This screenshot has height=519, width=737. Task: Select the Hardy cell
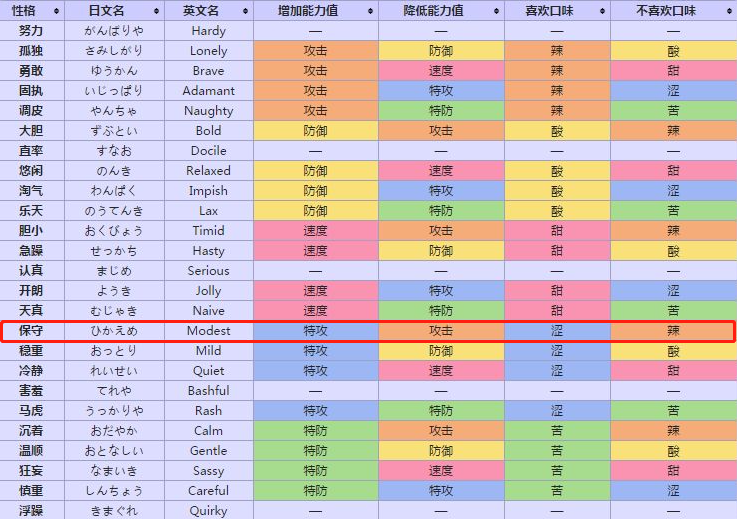click(209, 31)
